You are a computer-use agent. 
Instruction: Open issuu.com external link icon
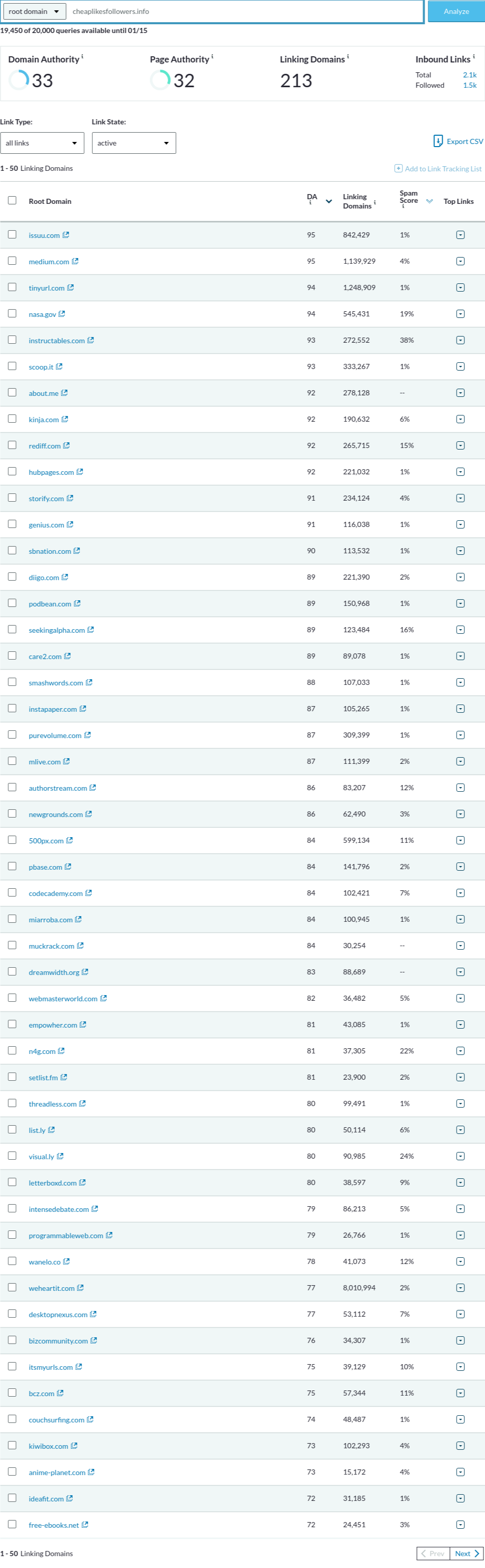pos(66,235)
